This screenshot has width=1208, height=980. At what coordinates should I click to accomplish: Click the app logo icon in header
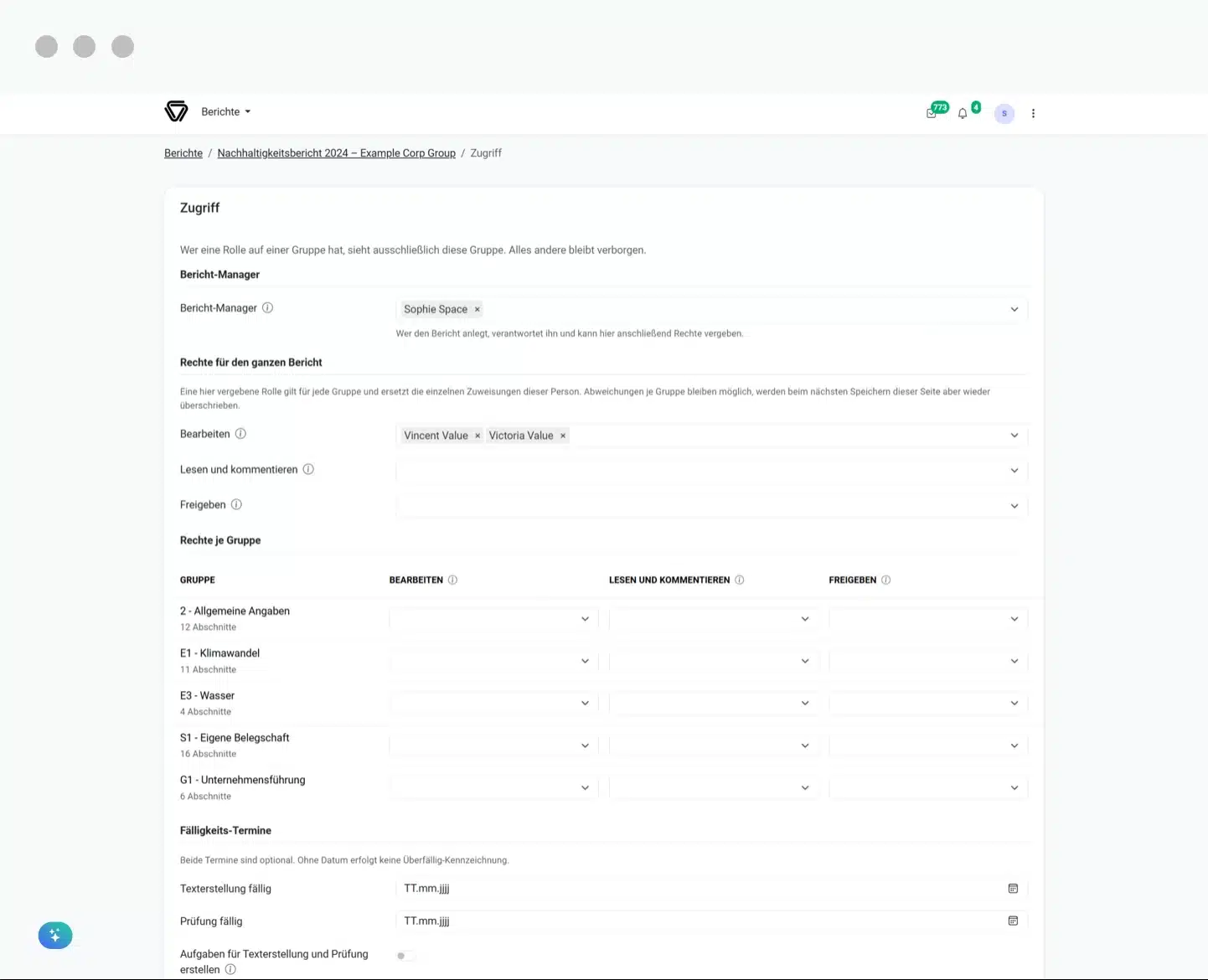tap(176, 111)
